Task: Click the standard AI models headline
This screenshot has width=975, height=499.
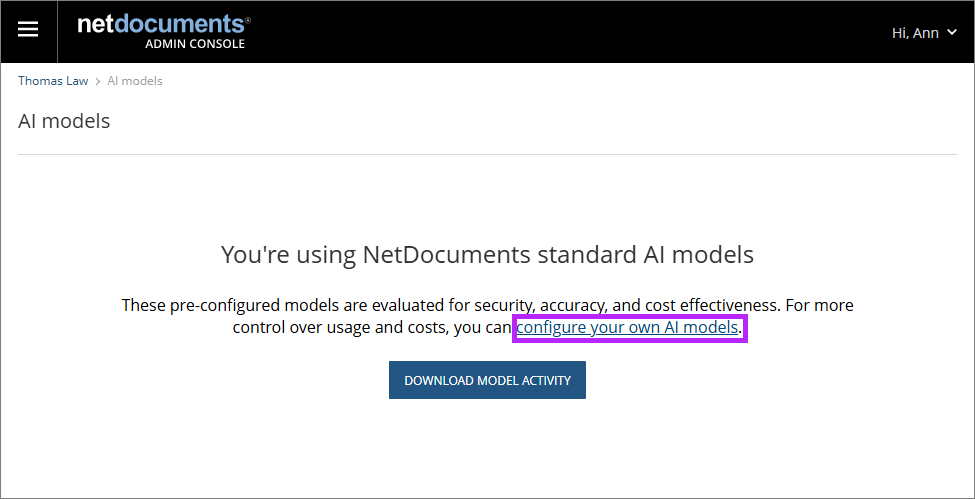Action: pos(487,255)
